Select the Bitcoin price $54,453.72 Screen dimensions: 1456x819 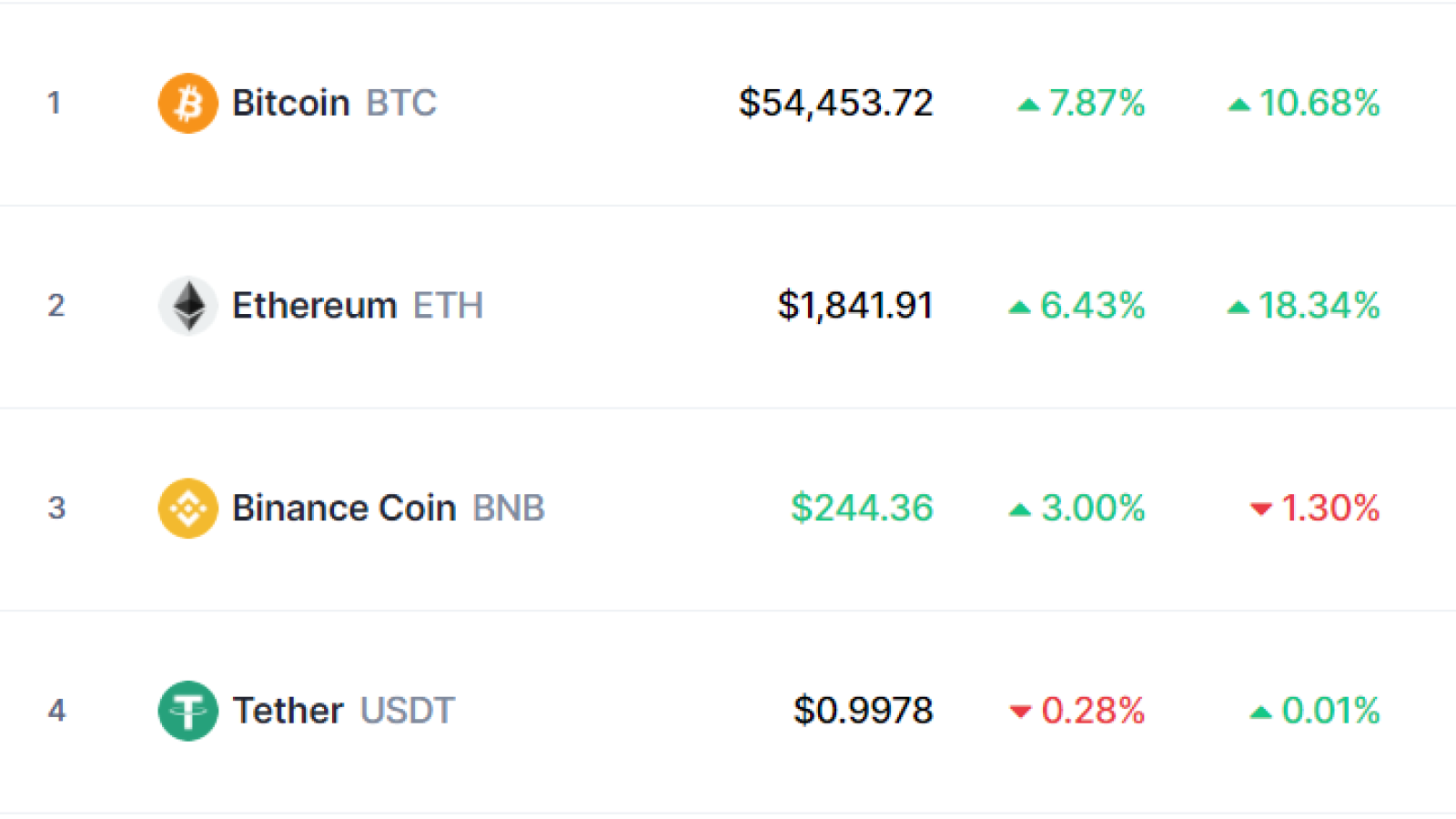pos(835,103)
